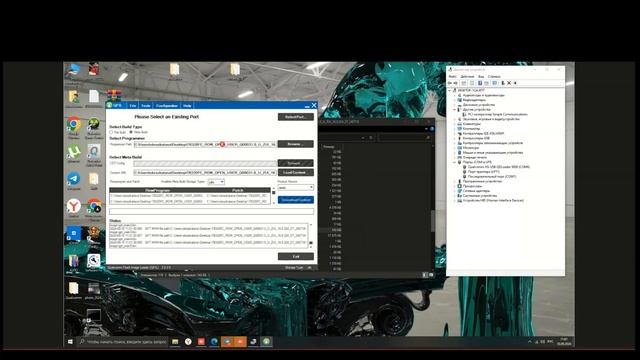Open Meta Build storage type dropdown
The height and width of the screenshot is (360, 640).
pos(216,182)
